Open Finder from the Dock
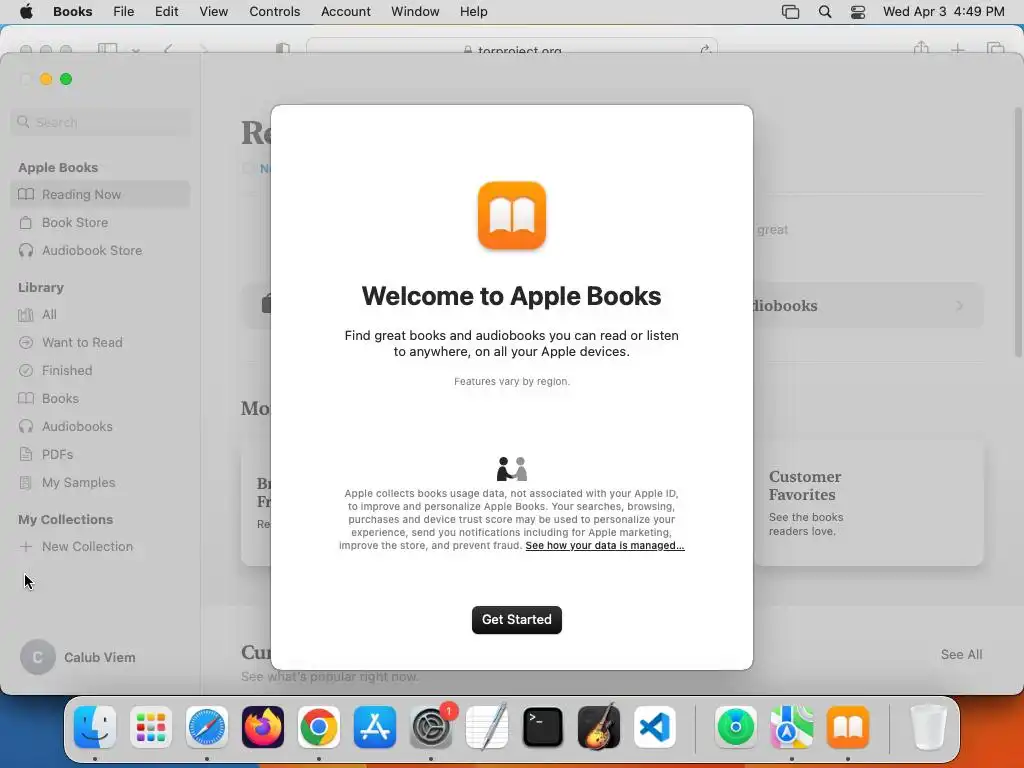This screenshot has width=1024, height=768. point(95,727)
